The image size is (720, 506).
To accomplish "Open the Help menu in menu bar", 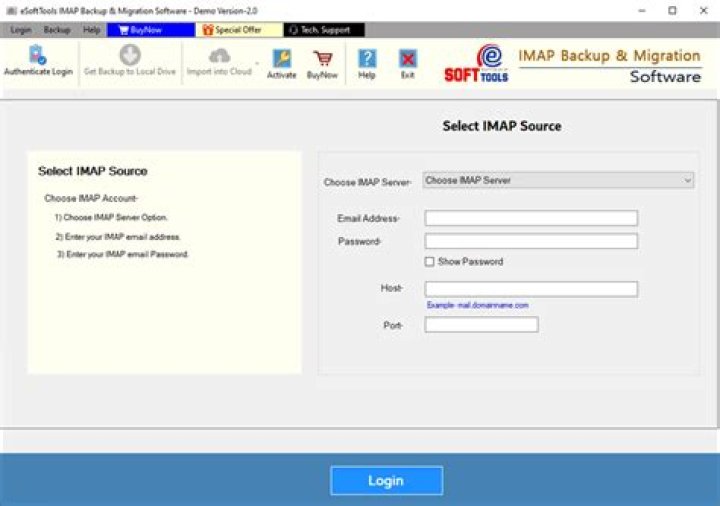I will 92,30.
